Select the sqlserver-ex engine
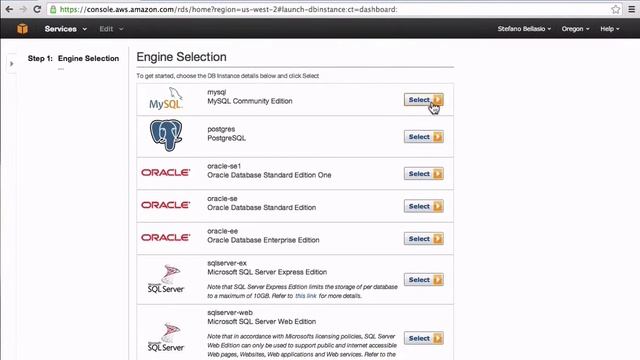Image resolution: width=640 pixels, height=360 pixels. pos(424,280)
